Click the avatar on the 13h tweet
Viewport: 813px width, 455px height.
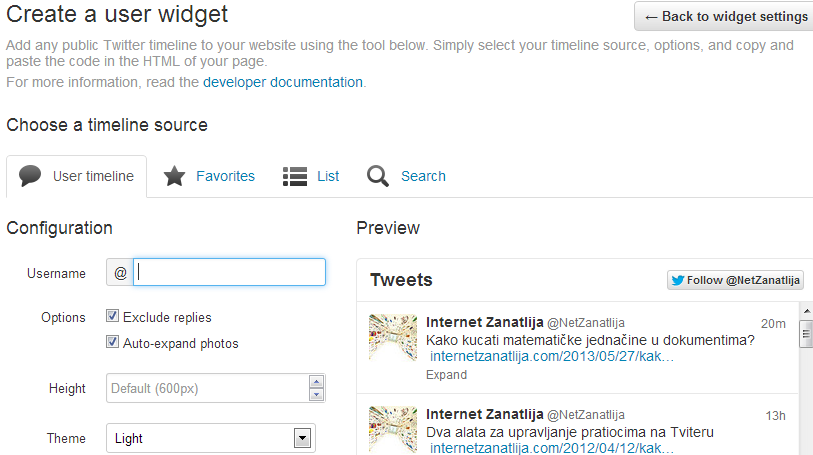click(393, 430)
